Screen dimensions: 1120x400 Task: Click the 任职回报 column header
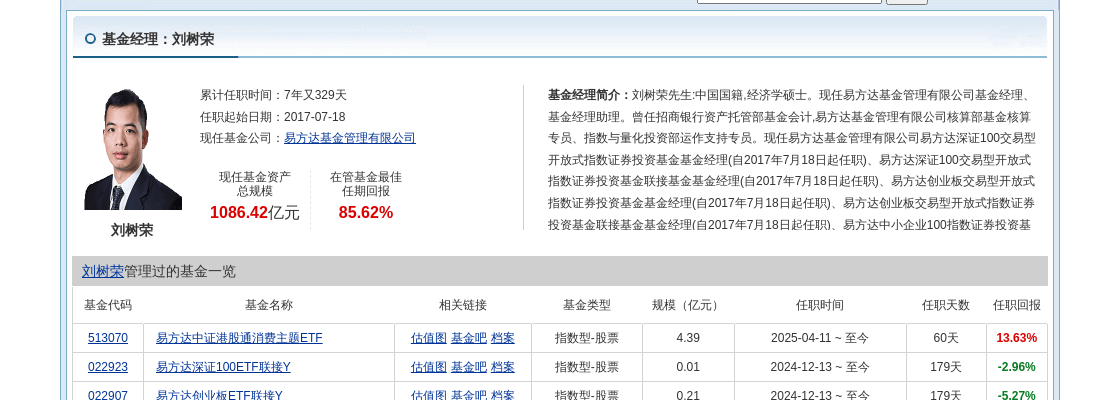(1016, 305)
